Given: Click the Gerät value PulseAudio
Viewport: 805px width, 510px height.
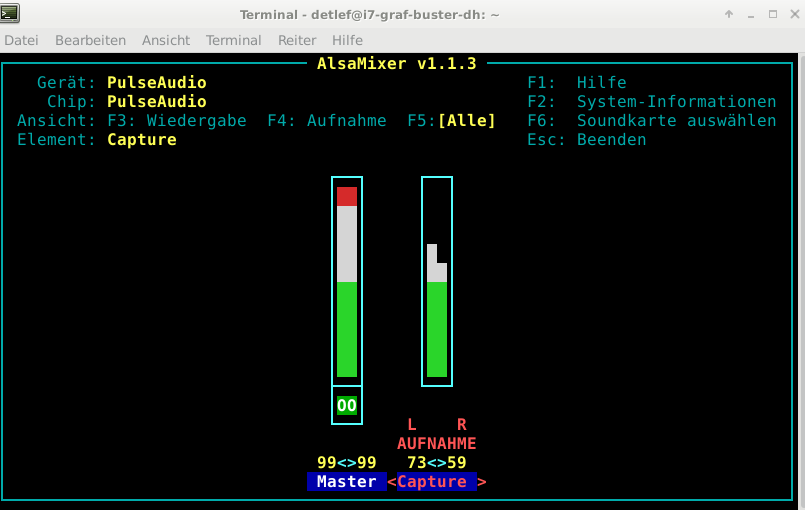Looking at the screenshot, I should [157, 83].
